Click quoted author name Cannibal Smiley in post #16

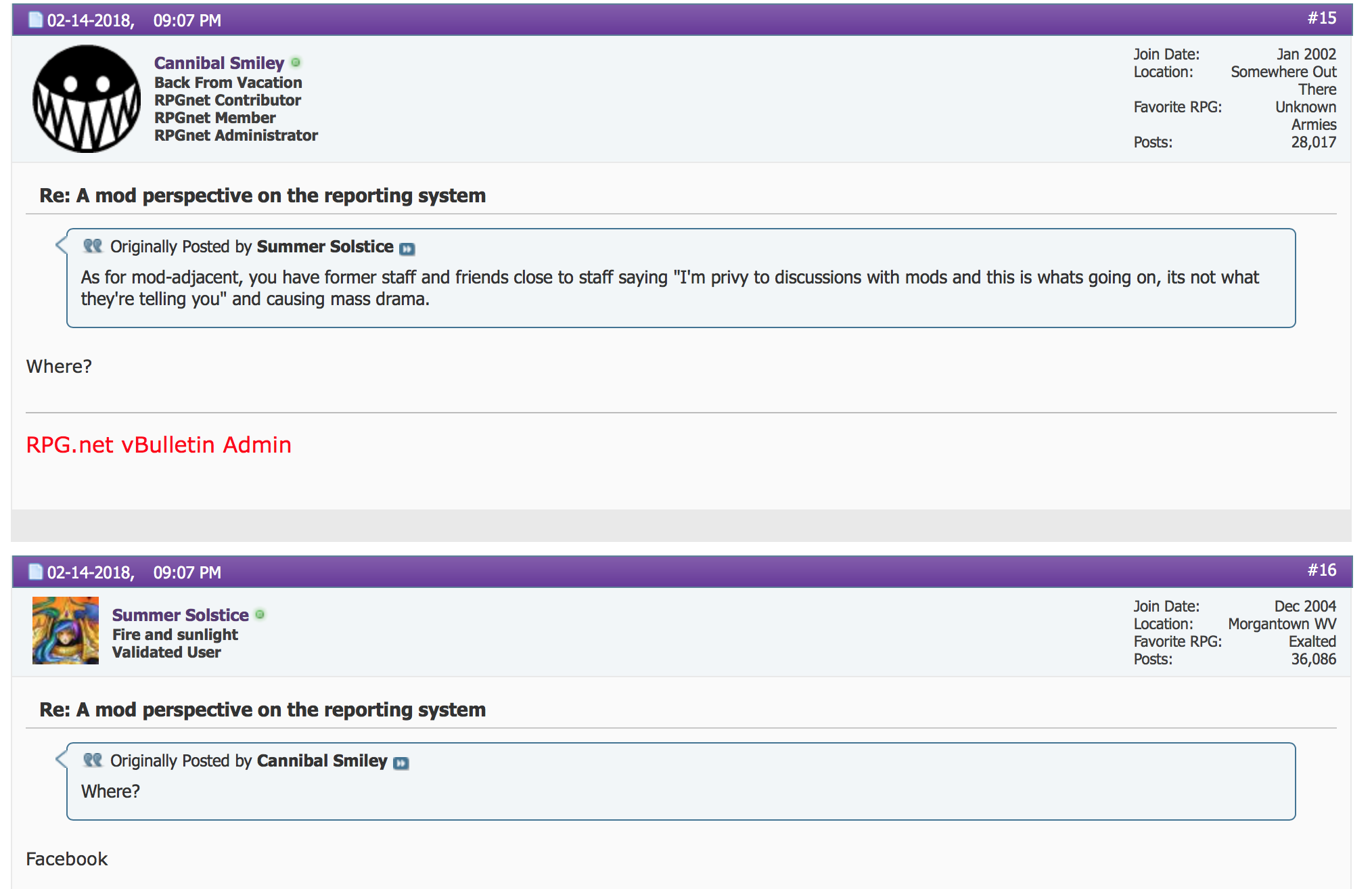[322, 760]
